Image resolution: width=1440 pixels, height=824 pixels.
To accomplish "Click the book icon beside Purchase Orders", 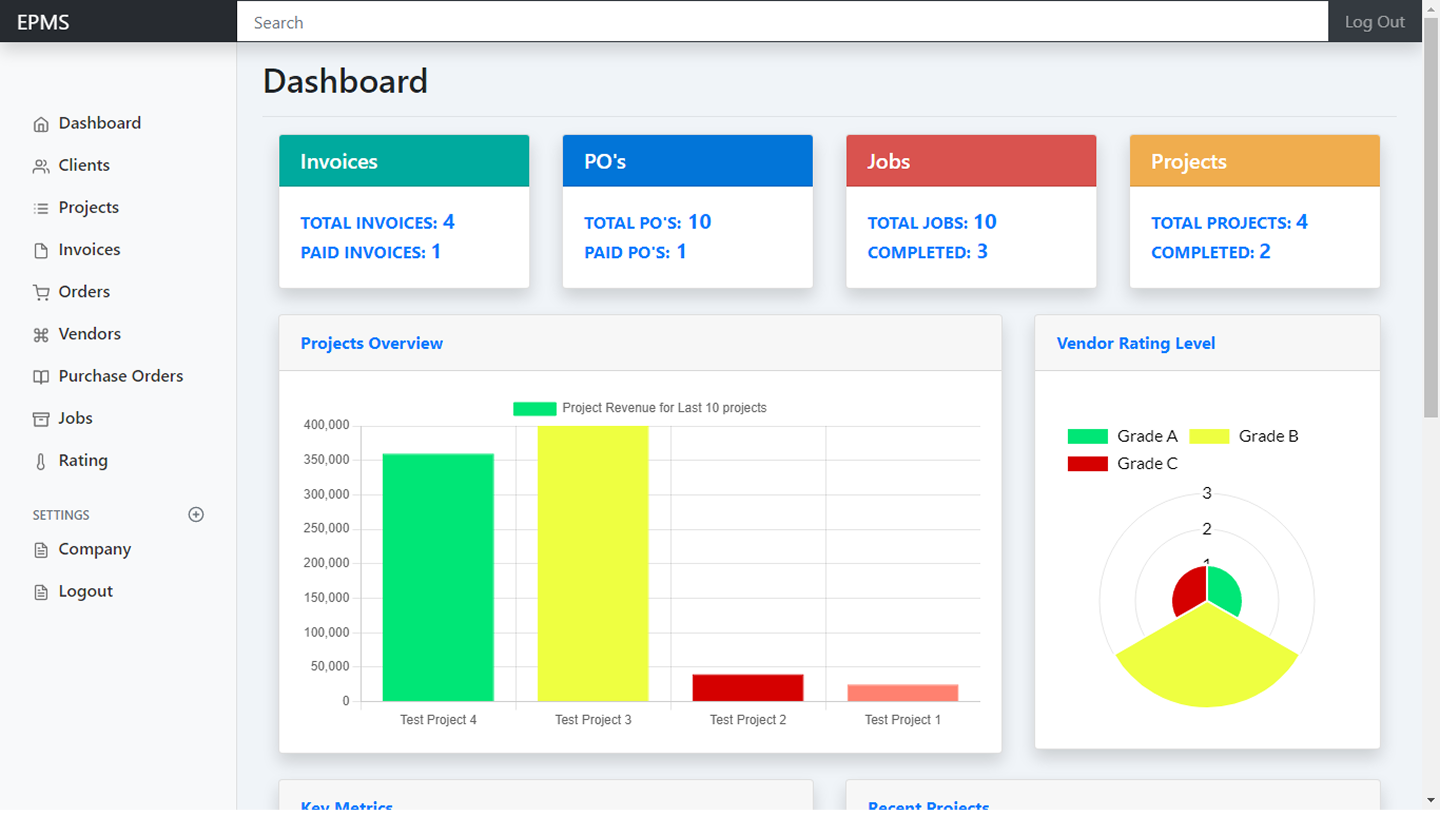I will [x=41, y=377].
